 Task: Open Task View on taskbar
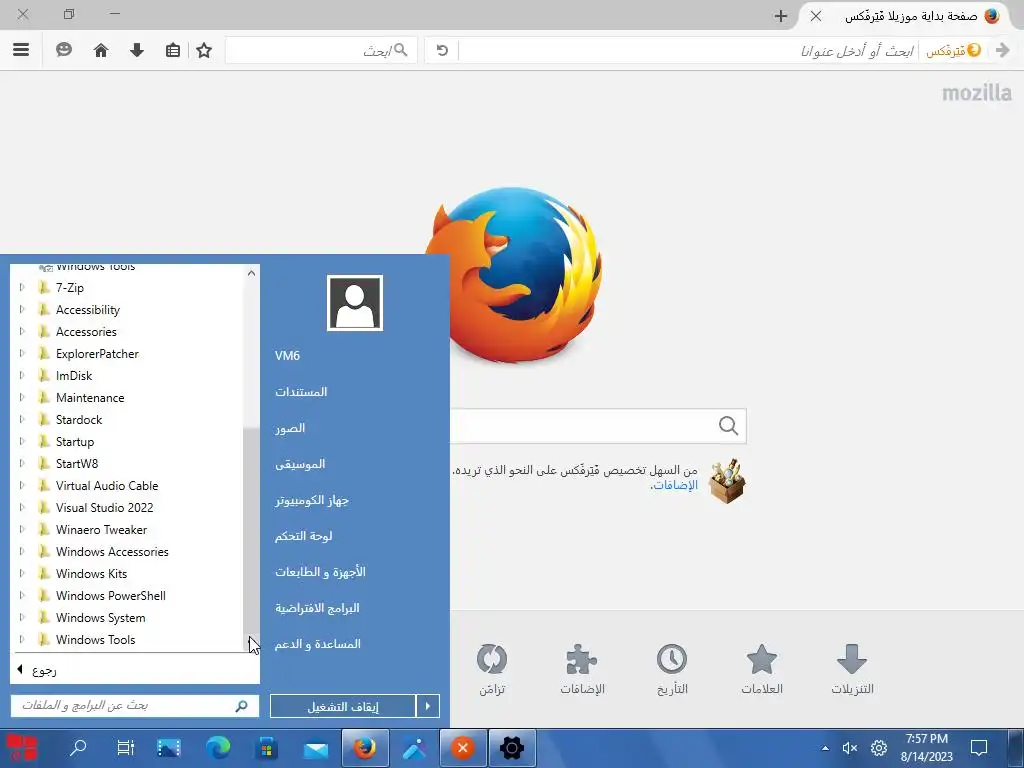click(x=125, y=748)
